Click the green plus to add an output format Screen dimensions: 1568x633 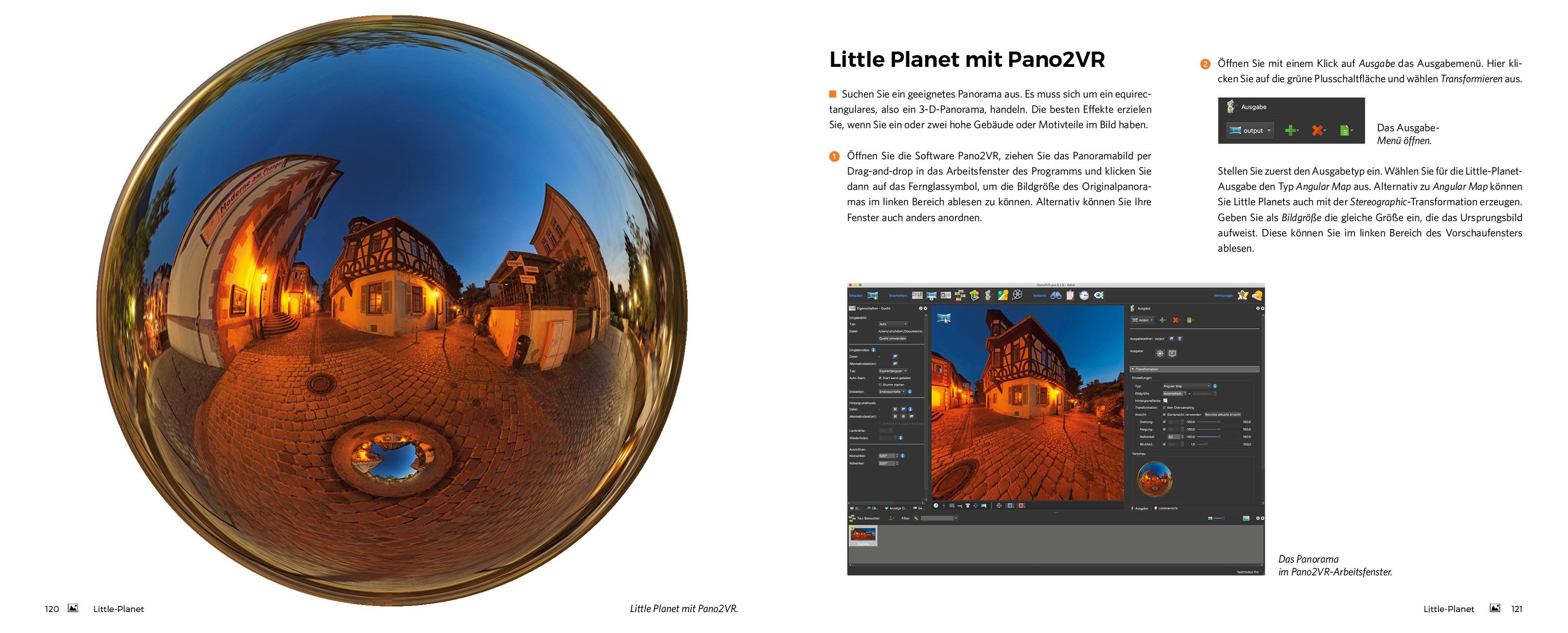point(1163,321)
